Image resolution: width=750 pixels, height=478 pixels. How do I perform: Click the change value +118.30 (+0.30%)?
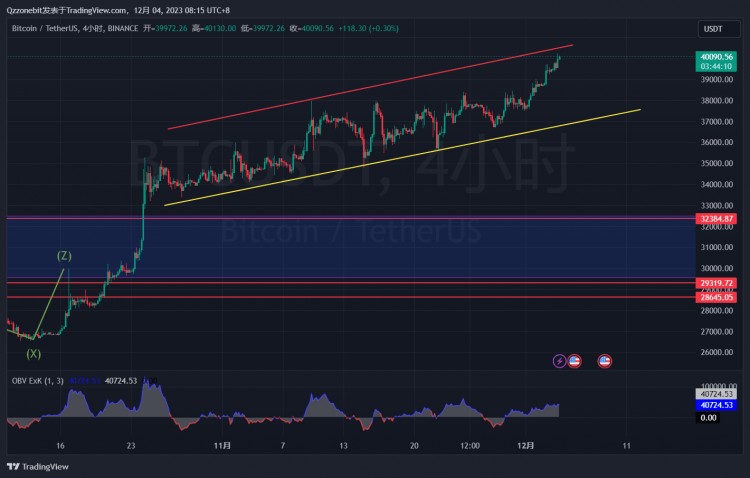[368, 28]
